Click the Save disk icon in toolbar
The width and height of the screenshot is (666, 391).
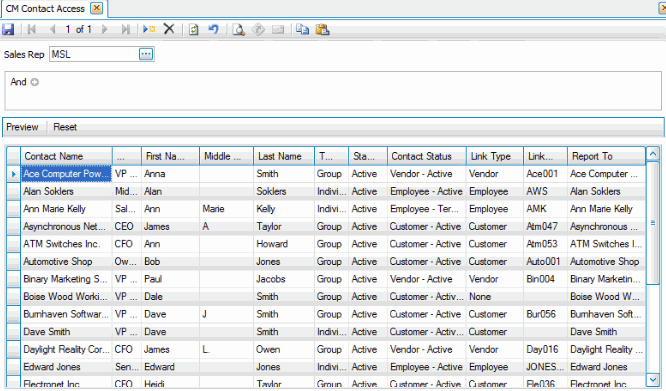[8, 29]
